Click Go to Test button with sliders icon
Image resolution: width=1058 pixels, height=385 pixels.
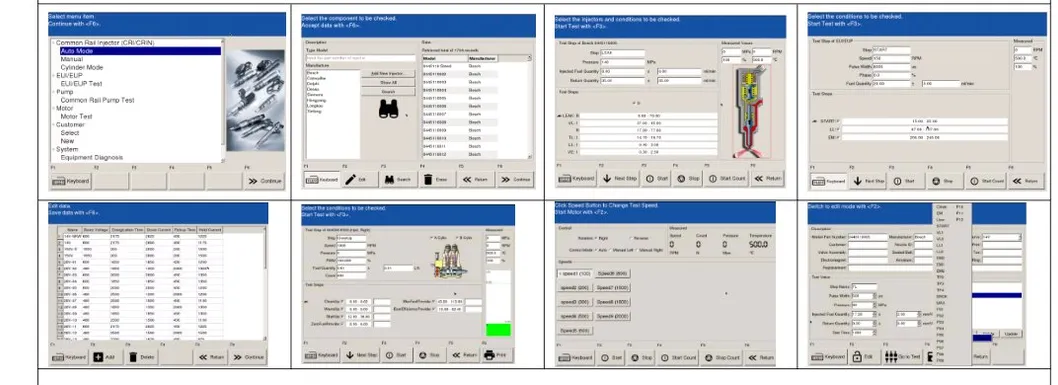pyautogui.click(x=902, y=356)
